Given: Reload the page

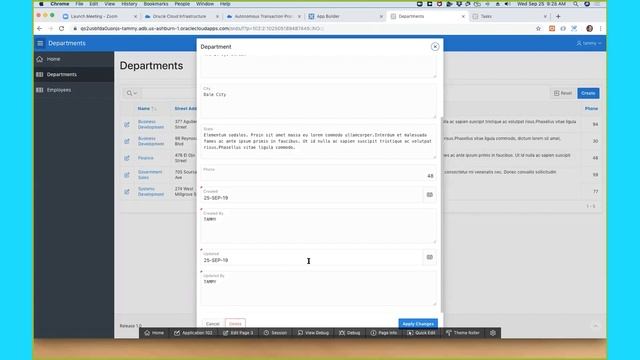Looking at the screenshot, I should coord(62,29).
